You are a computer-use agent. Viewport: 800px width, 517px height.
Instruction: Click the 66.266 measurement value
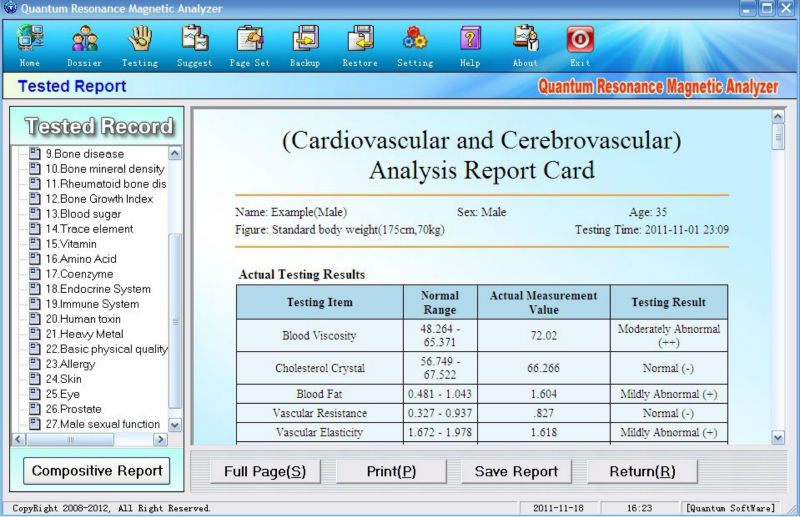(543, 368)
